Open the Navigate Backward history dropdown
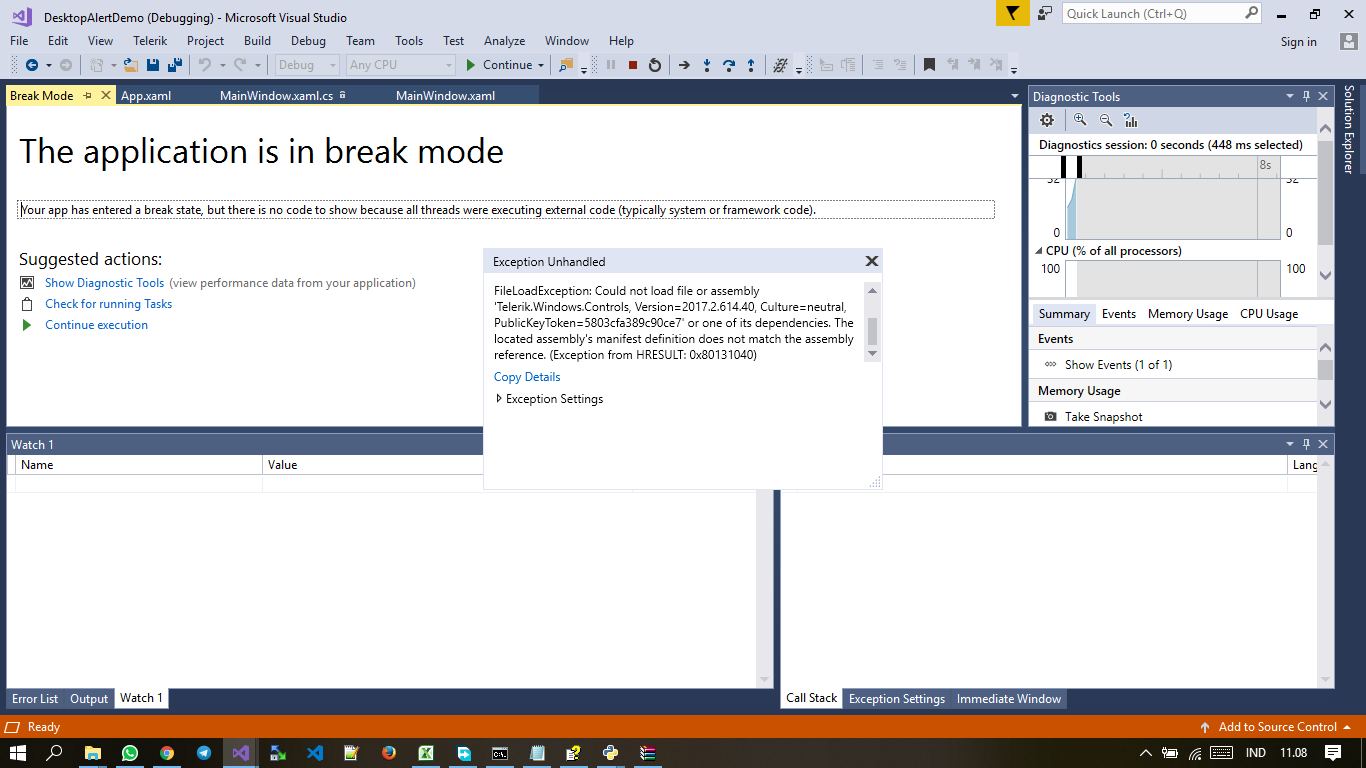Screen dimensions: 1366x768 (47, 65)
